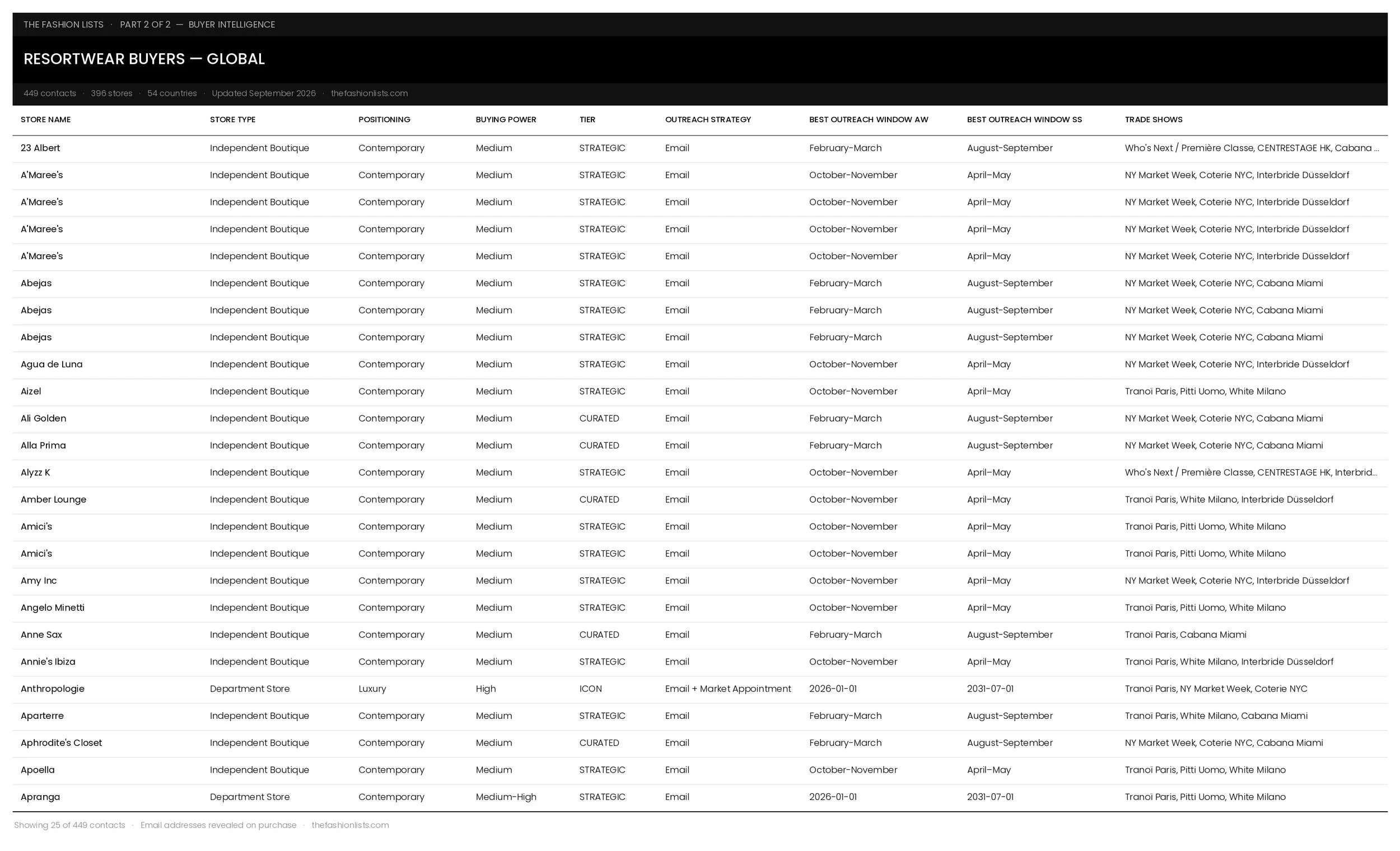Screen dimensions: 1400x851
Task: Click the 449 contacts count in the subheader
Action: coord(49,93)
